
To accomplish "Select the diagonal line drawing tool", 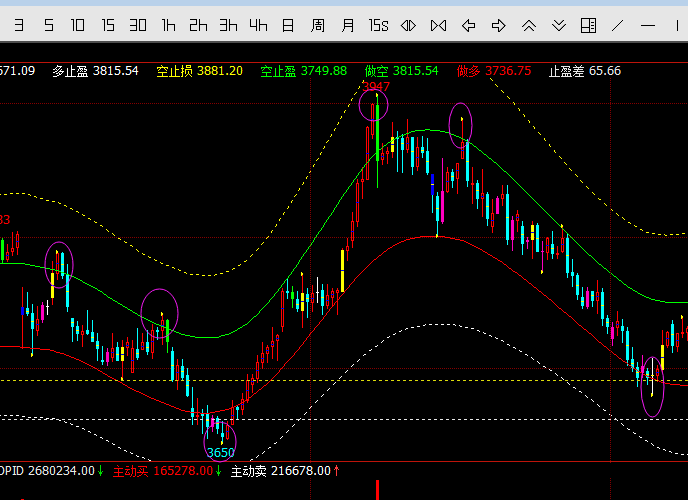I will pyautogui.click(x=619, y=25).
